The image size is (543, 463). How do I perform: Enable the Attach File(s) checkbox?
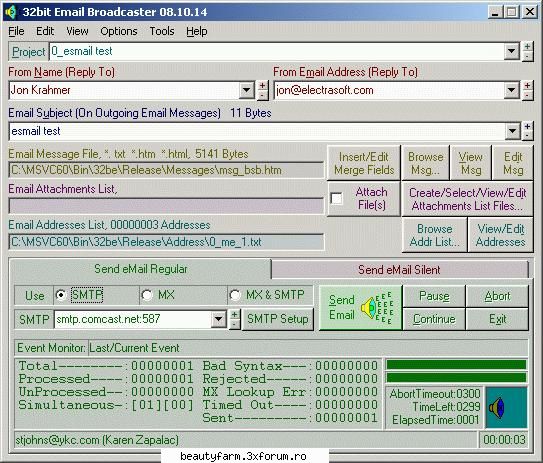point(337,199)
